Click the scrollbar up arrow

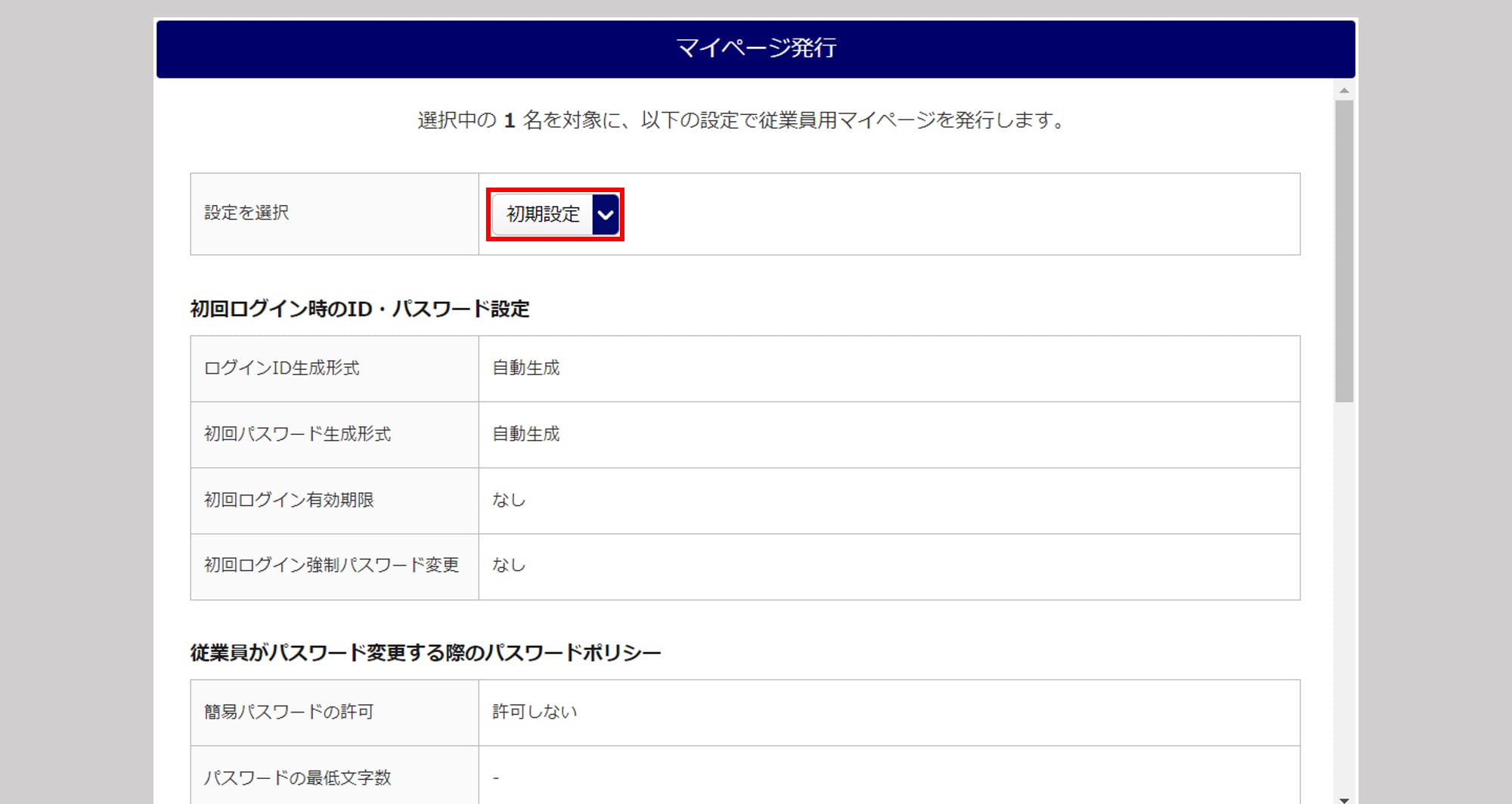point(1344,91)
